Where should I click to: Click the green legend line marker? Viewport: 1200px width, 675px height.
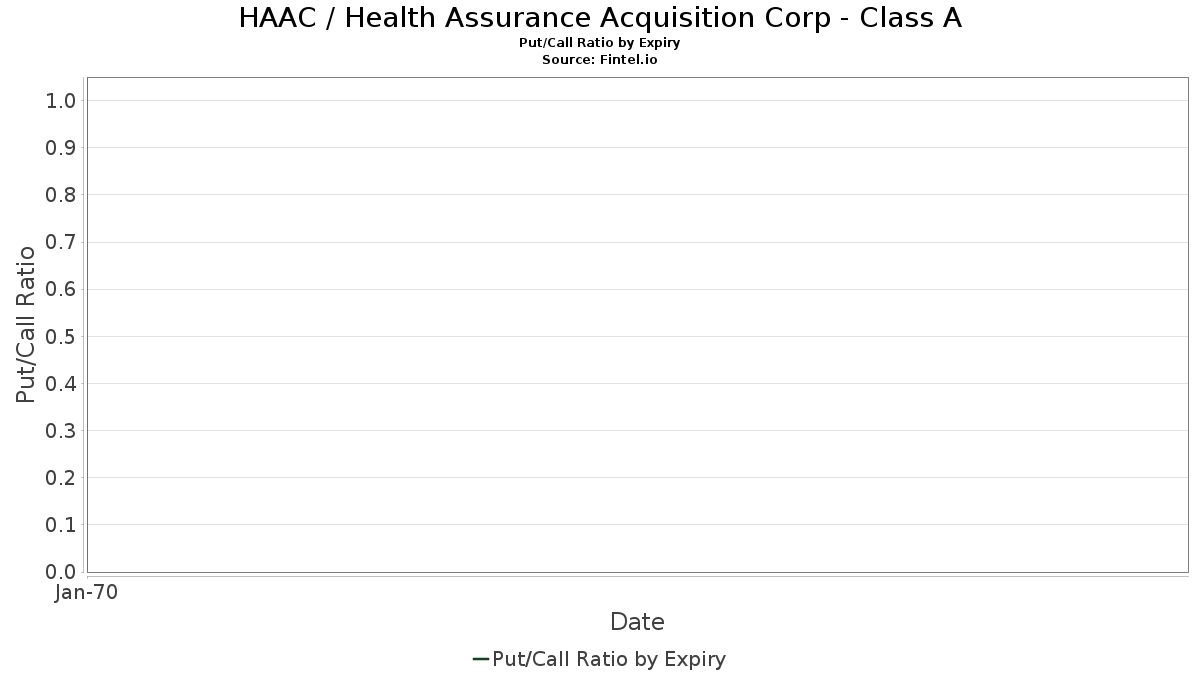coord(480,659)
